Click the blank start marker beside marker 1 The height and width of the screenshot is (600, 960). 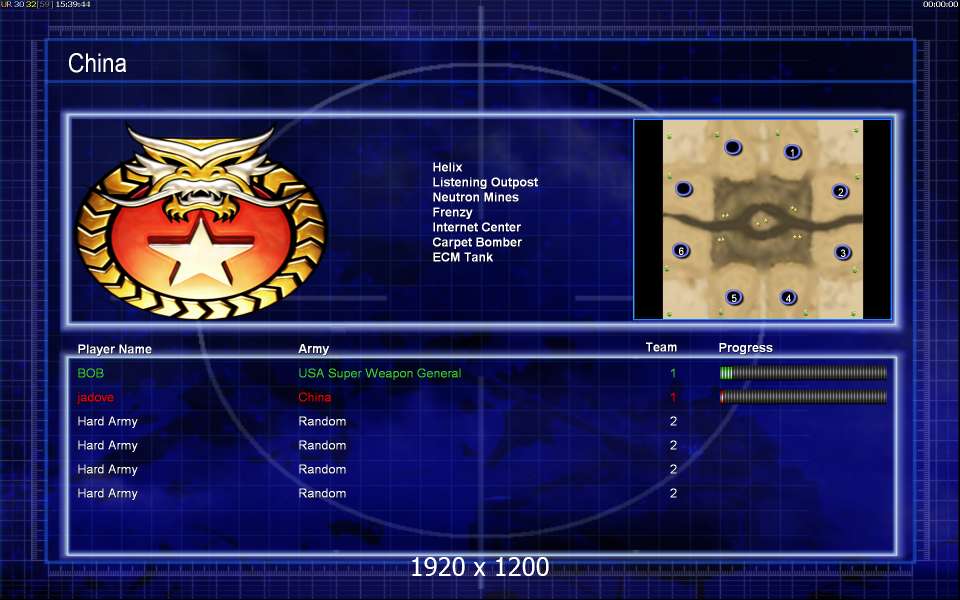point(733,147)
